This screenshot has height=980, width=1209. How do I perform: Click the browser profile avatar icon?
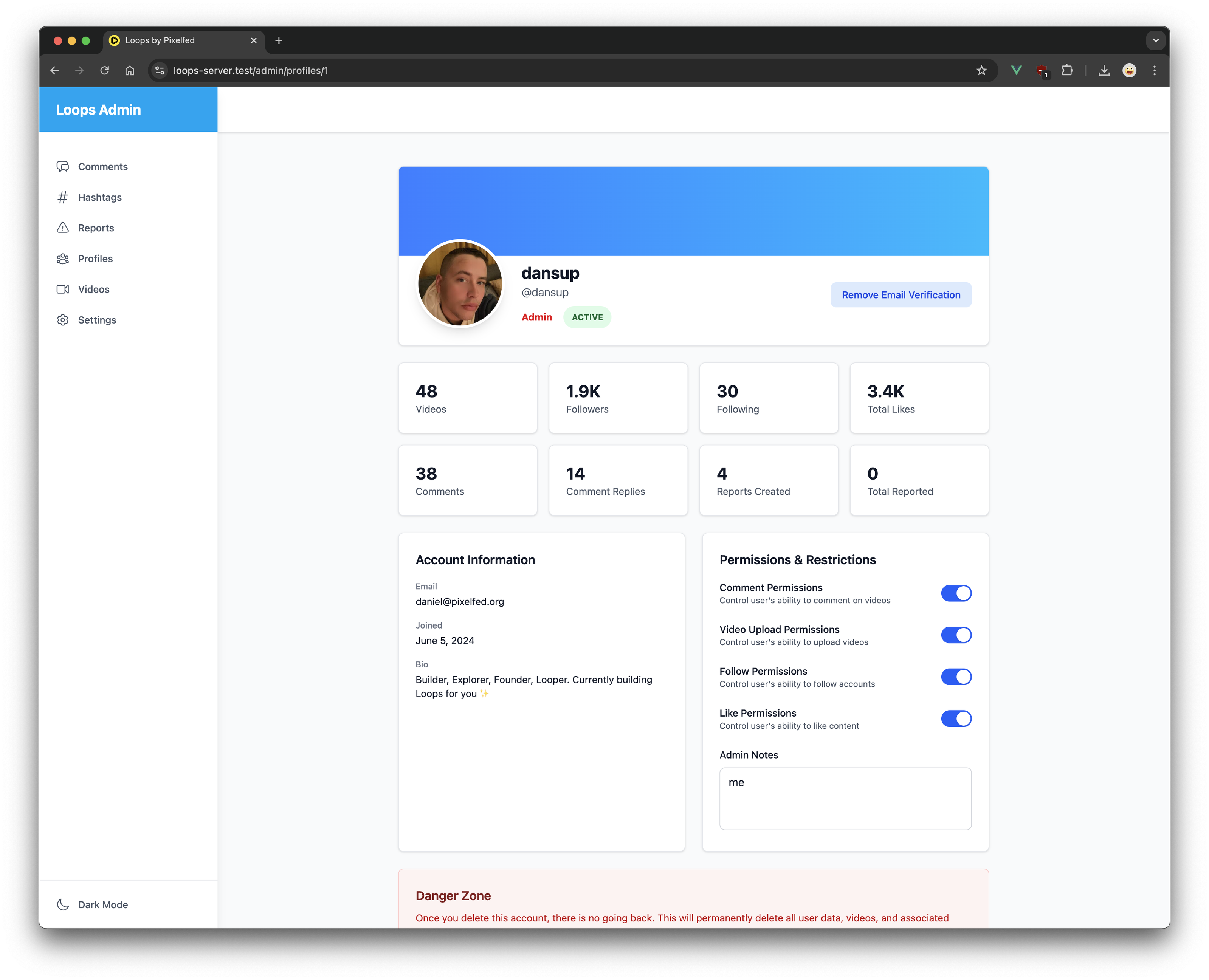point(1129,70)
